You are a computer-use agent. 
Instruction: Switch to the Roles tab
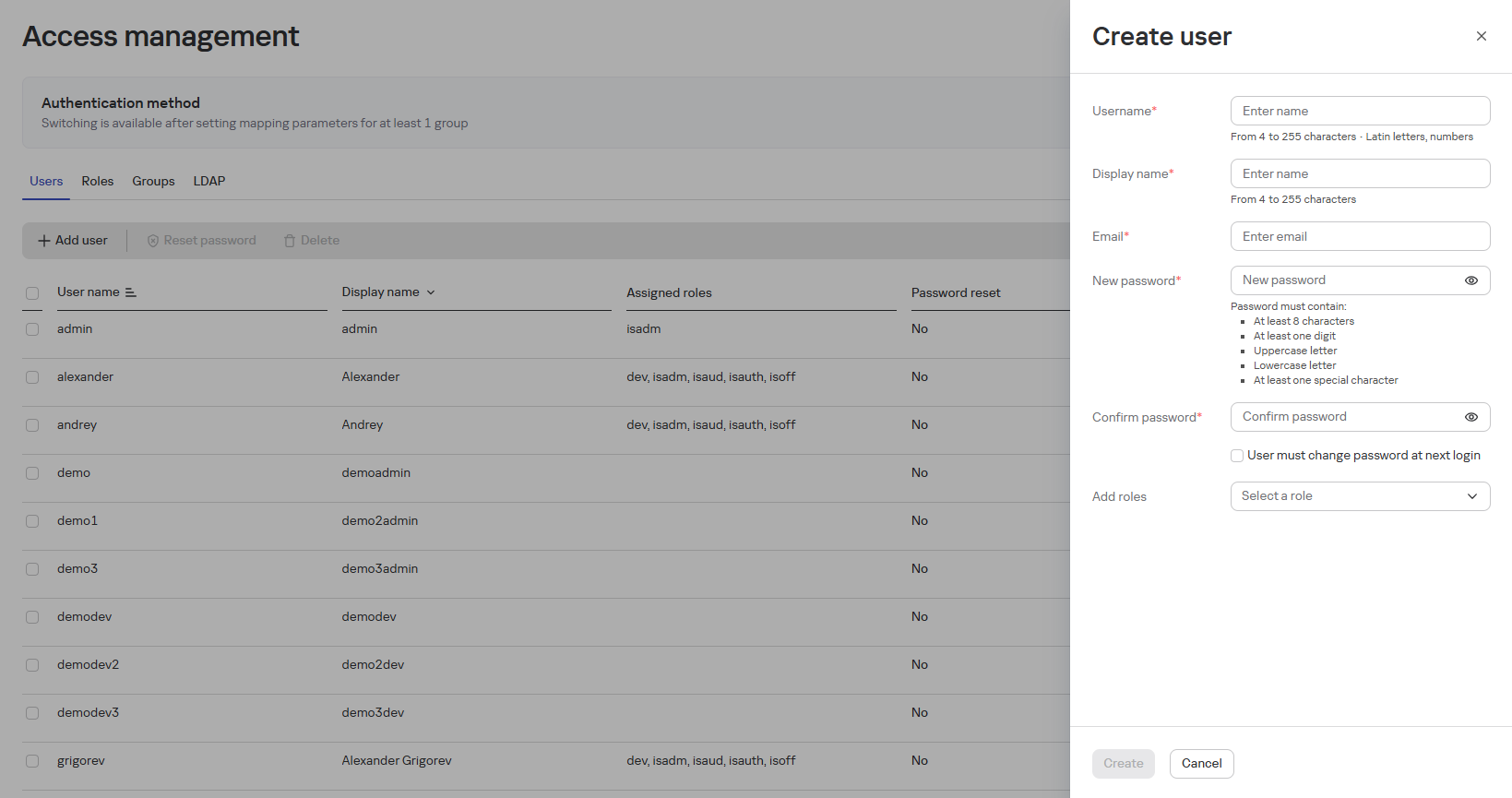[x=97, y=181]
